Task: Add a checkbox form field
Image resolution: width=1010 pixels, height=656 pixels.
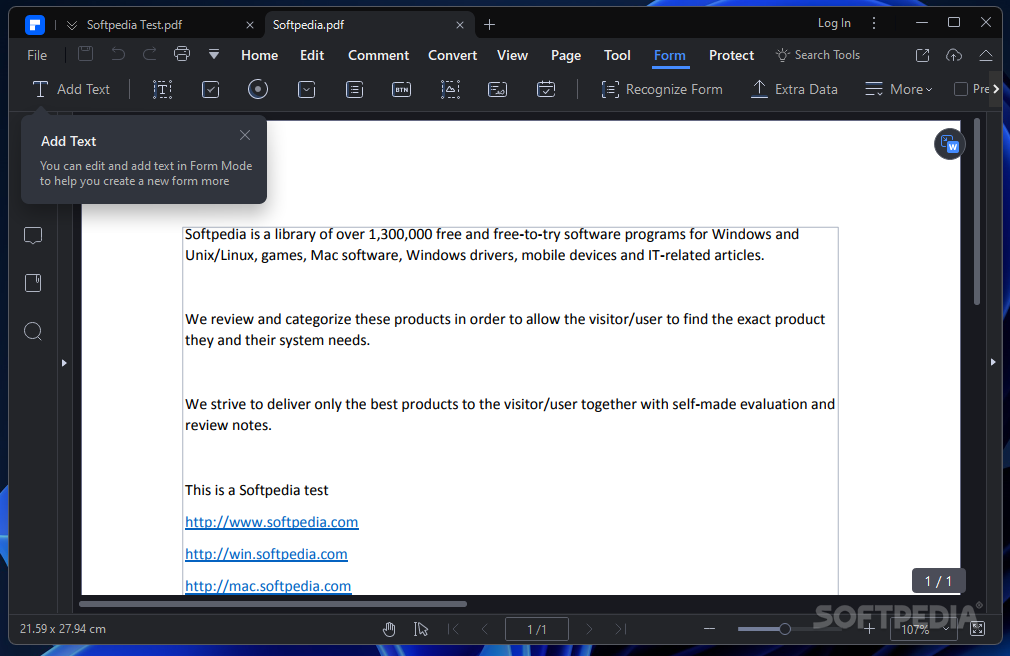Action: click(x=211, y=90)
